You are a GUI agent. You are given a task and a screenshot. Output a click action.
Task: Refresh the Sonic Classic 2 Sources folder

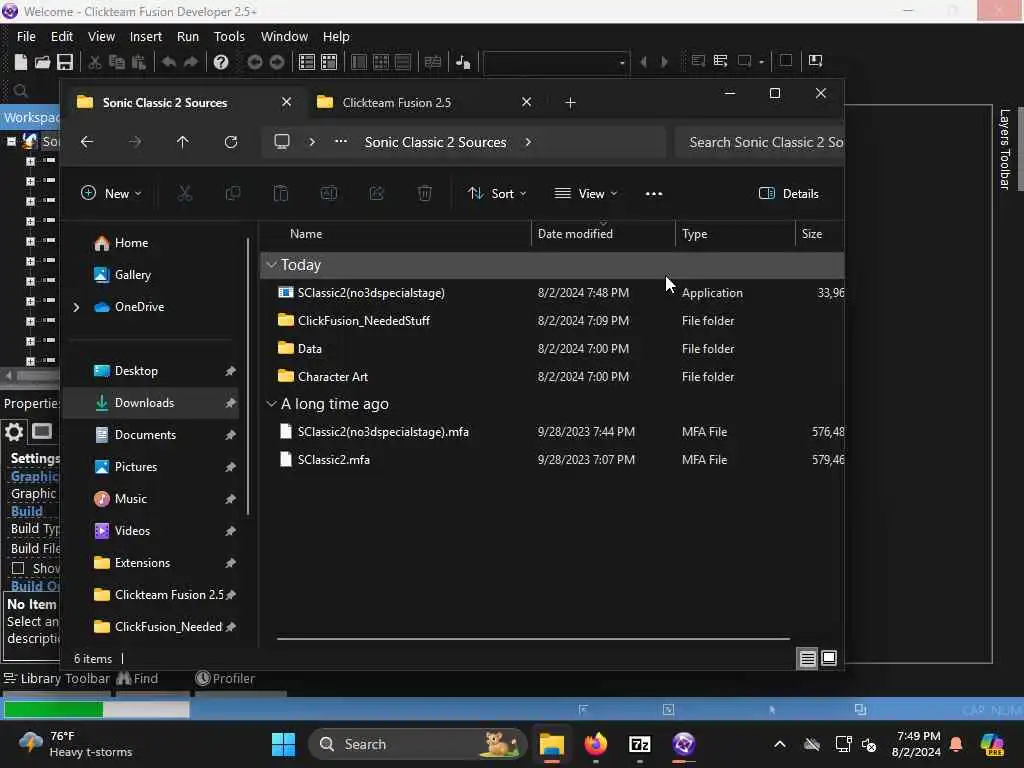231,142
